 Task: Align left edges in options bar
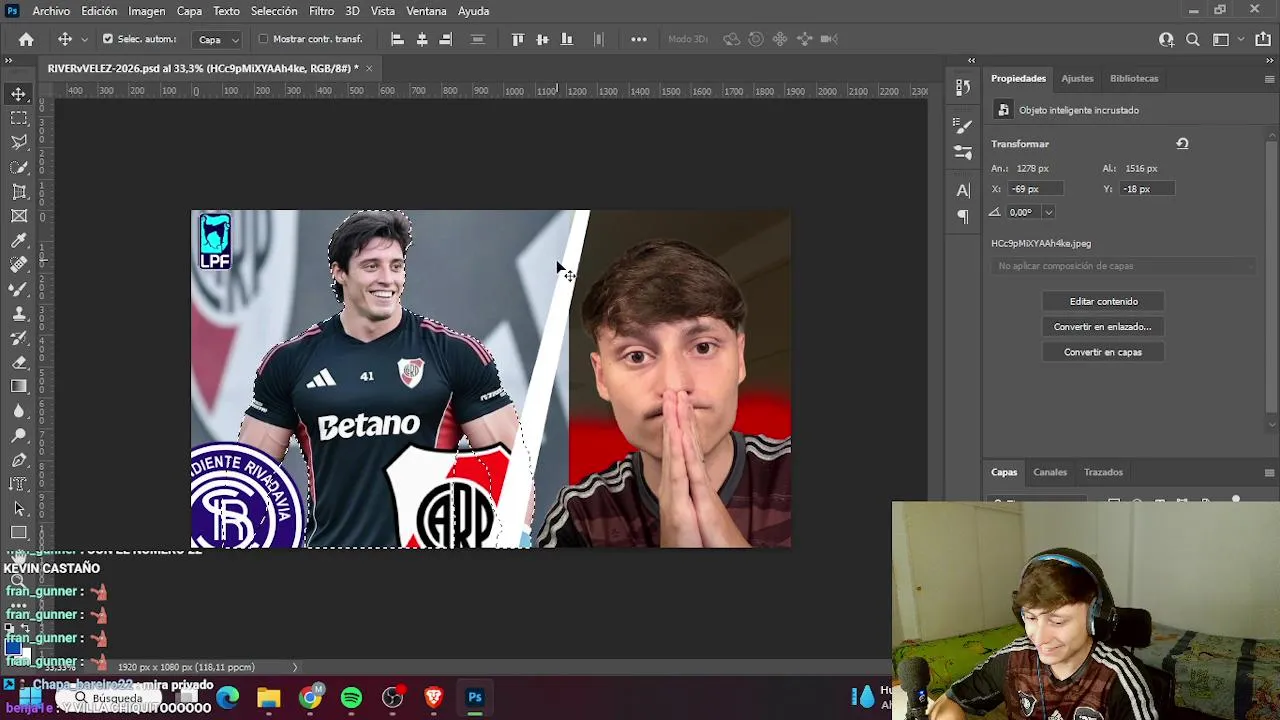(x=397, y=39)
